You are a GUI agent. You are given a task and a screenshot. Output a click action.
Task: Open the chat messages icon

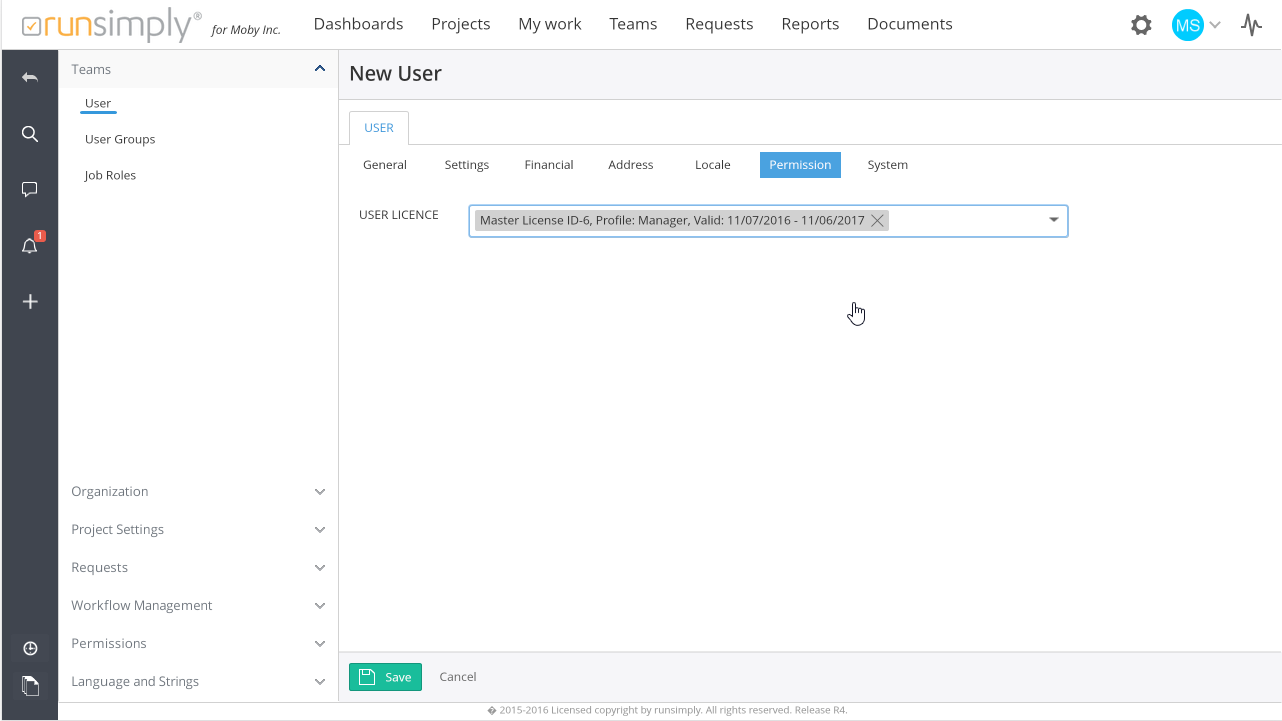point(30,189)
